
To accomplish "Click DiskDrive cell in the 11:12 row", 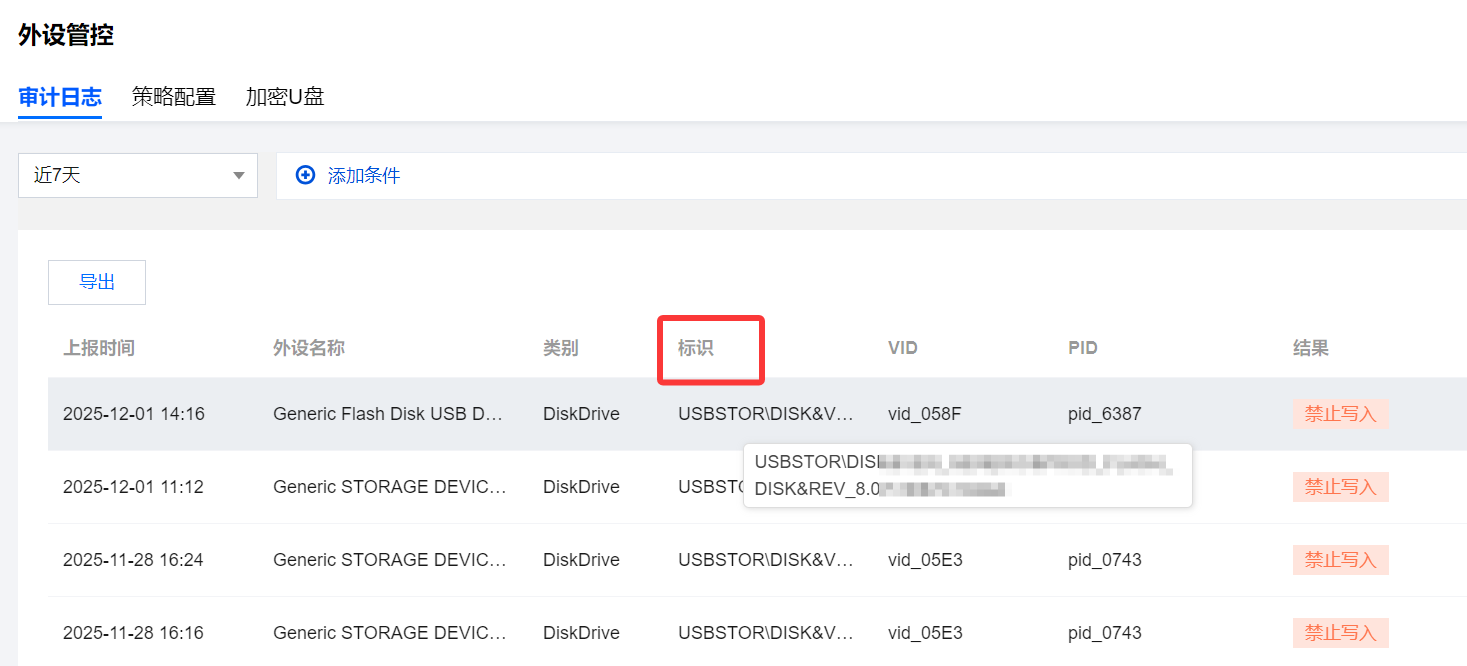I will (x=581, y=487).
